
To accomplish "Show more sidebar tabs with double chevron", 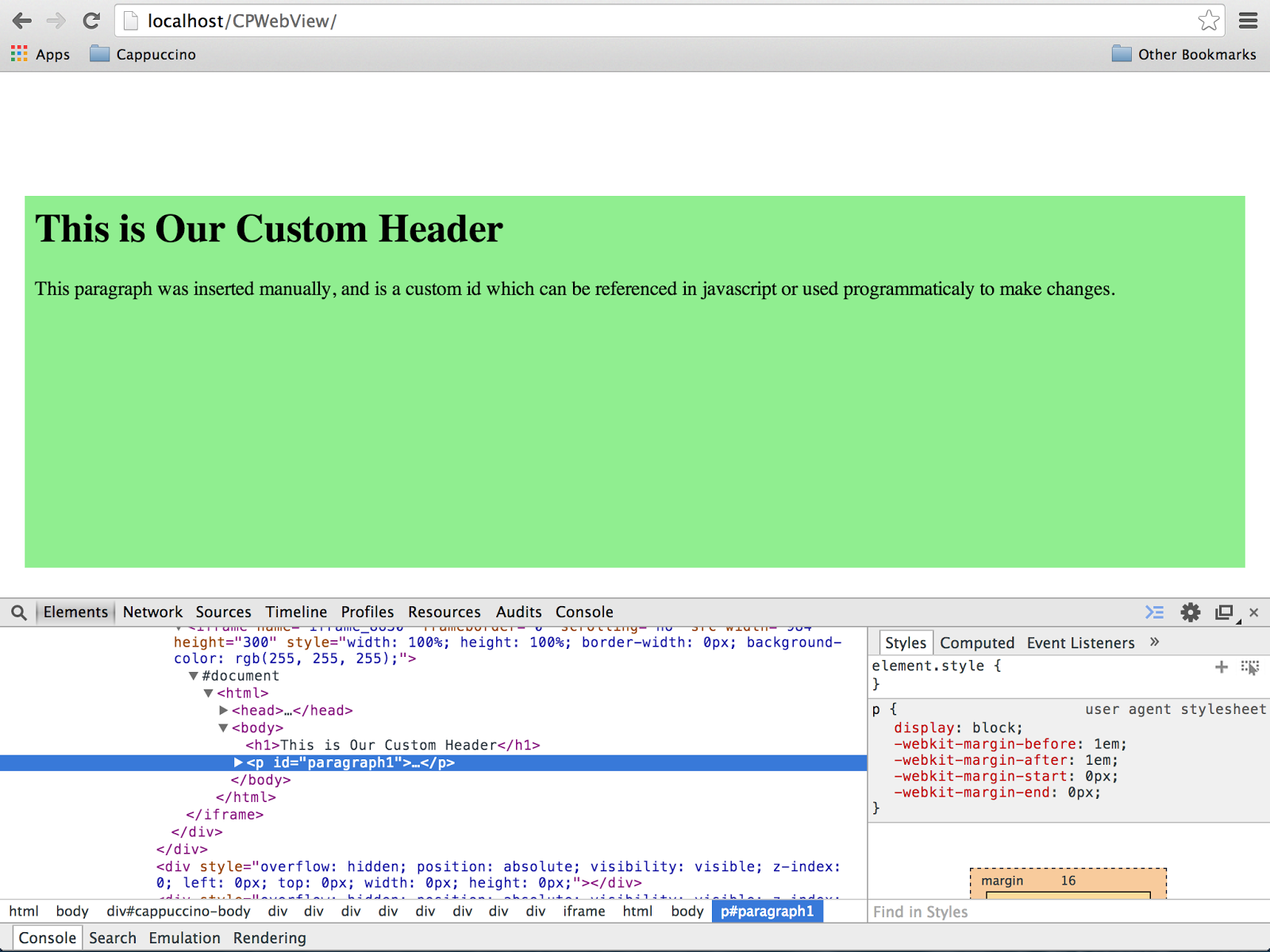I will click(x=1155, y=642).
